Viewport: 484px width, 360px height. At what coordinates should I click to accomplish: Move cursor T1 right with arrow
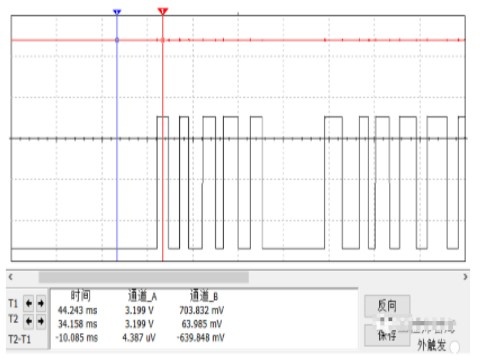[41, 304]
